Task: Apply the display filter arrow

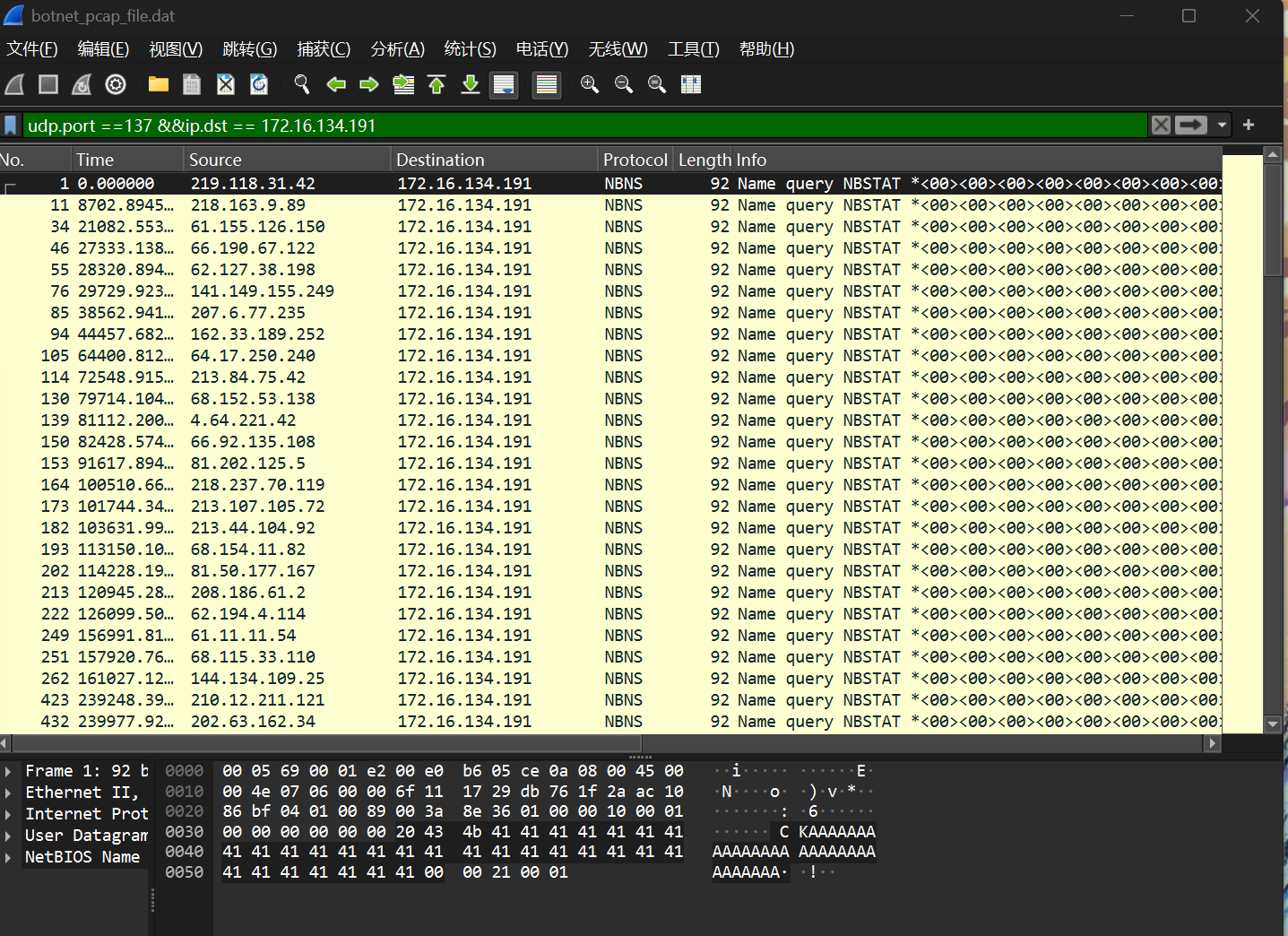Action: tap(1191, 126)
